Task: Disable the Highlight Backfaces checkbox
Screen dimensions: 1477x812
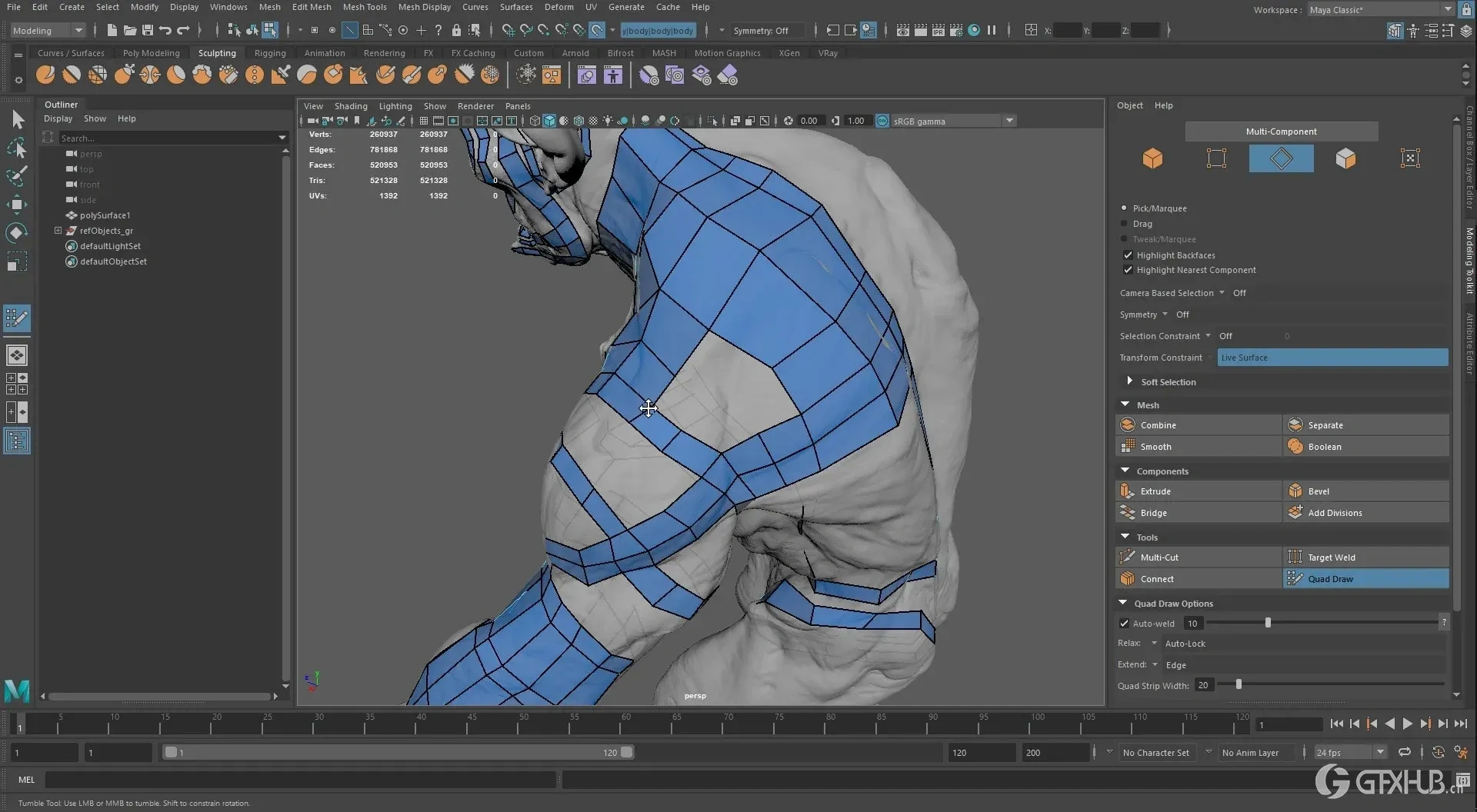Action: point(1129,255)
